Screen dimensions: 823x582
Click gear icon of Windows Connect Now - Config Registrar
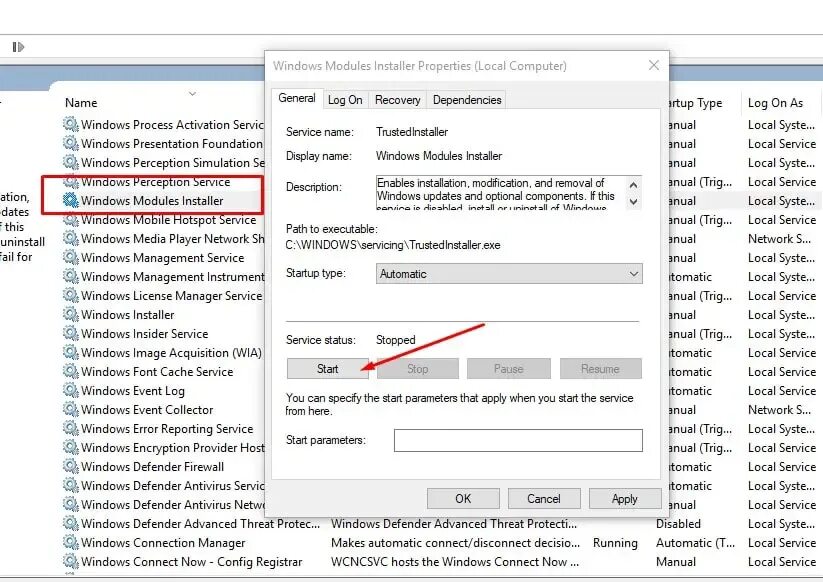70,562
